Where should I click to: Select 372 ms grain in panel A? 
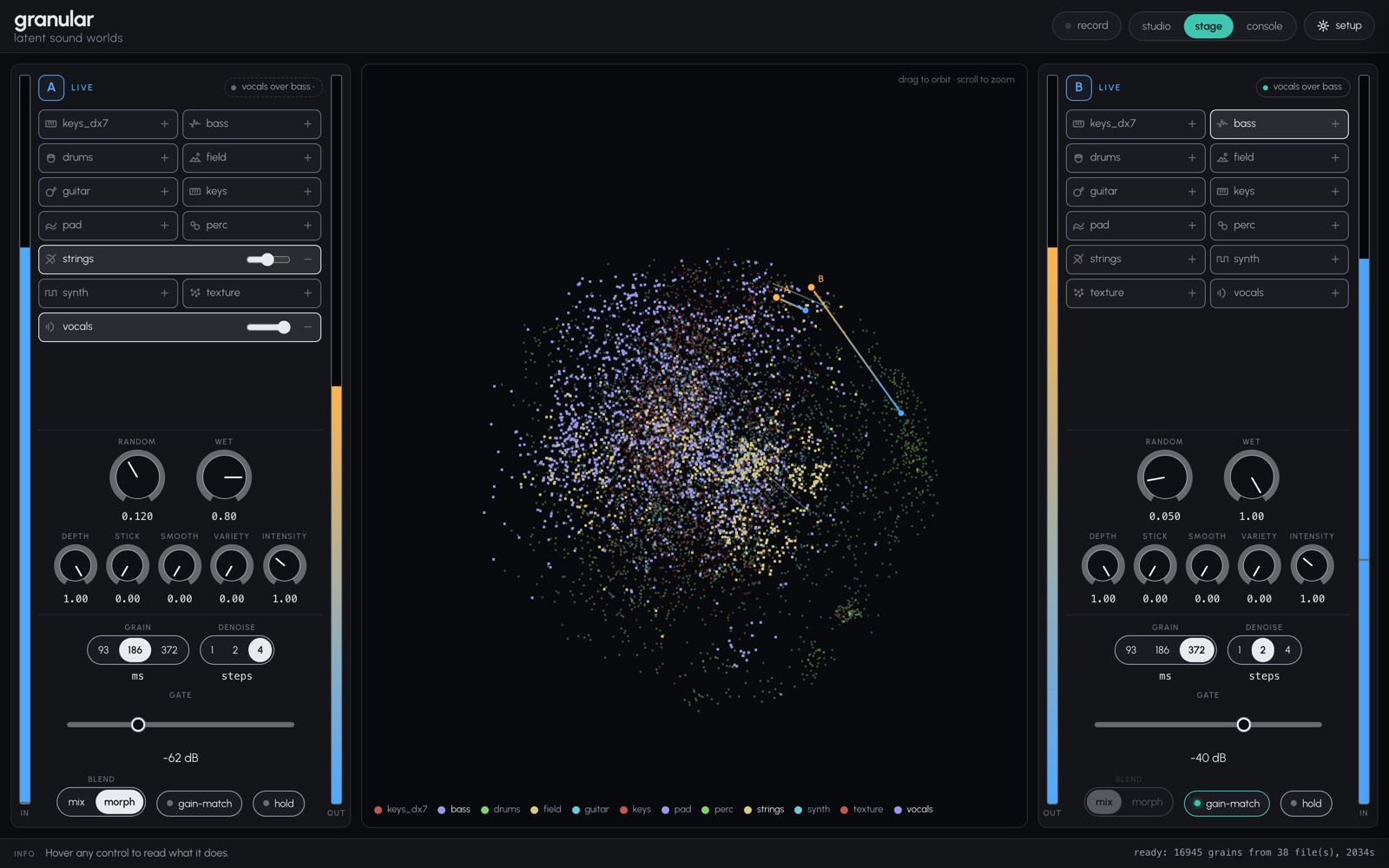click(169, 650)
